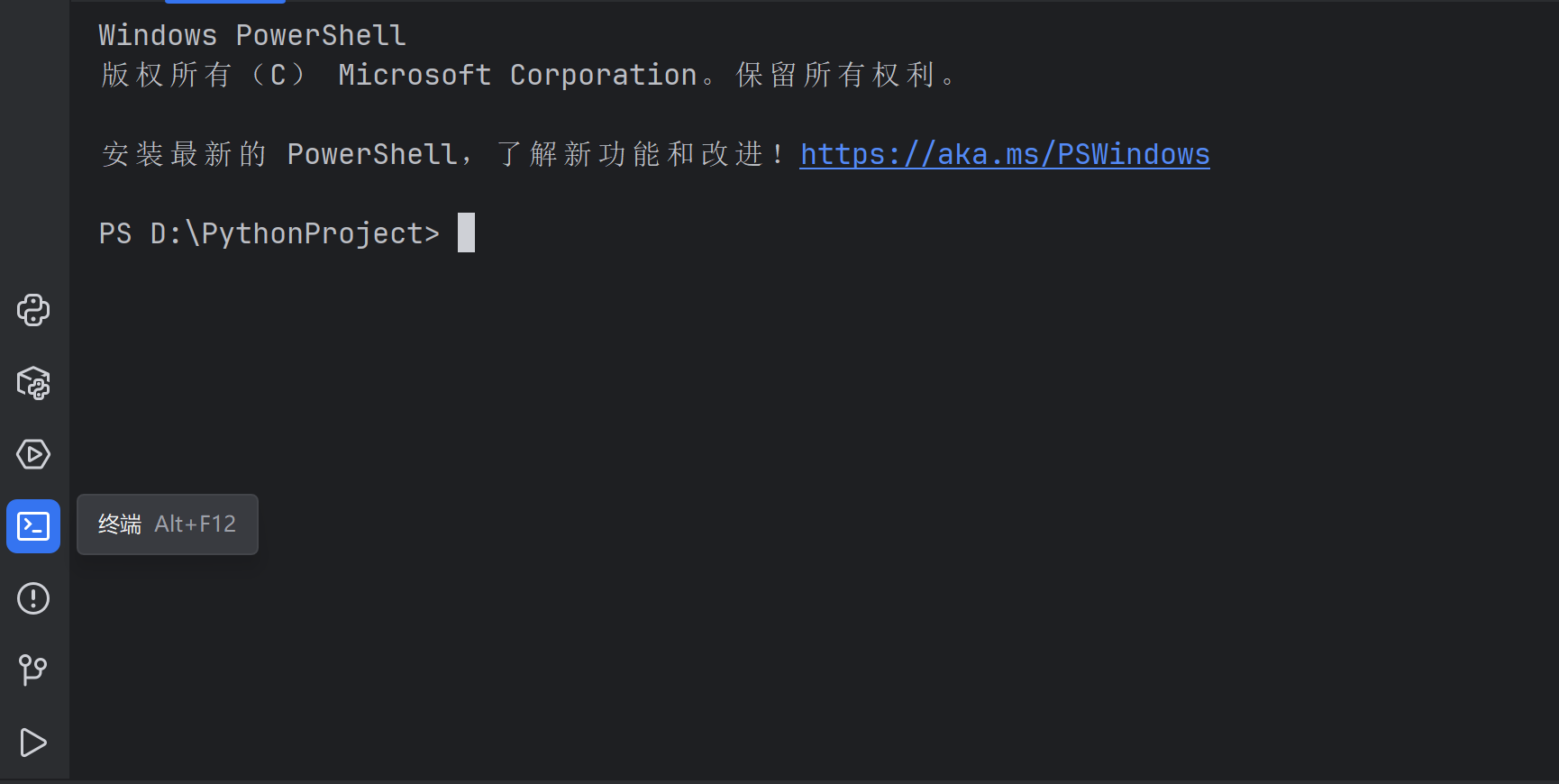The height and width of the screenshot is (784, 1559).
Task: Click the 版权所有 (C) text
Action: pyautogui.click(x=204, y=75)
